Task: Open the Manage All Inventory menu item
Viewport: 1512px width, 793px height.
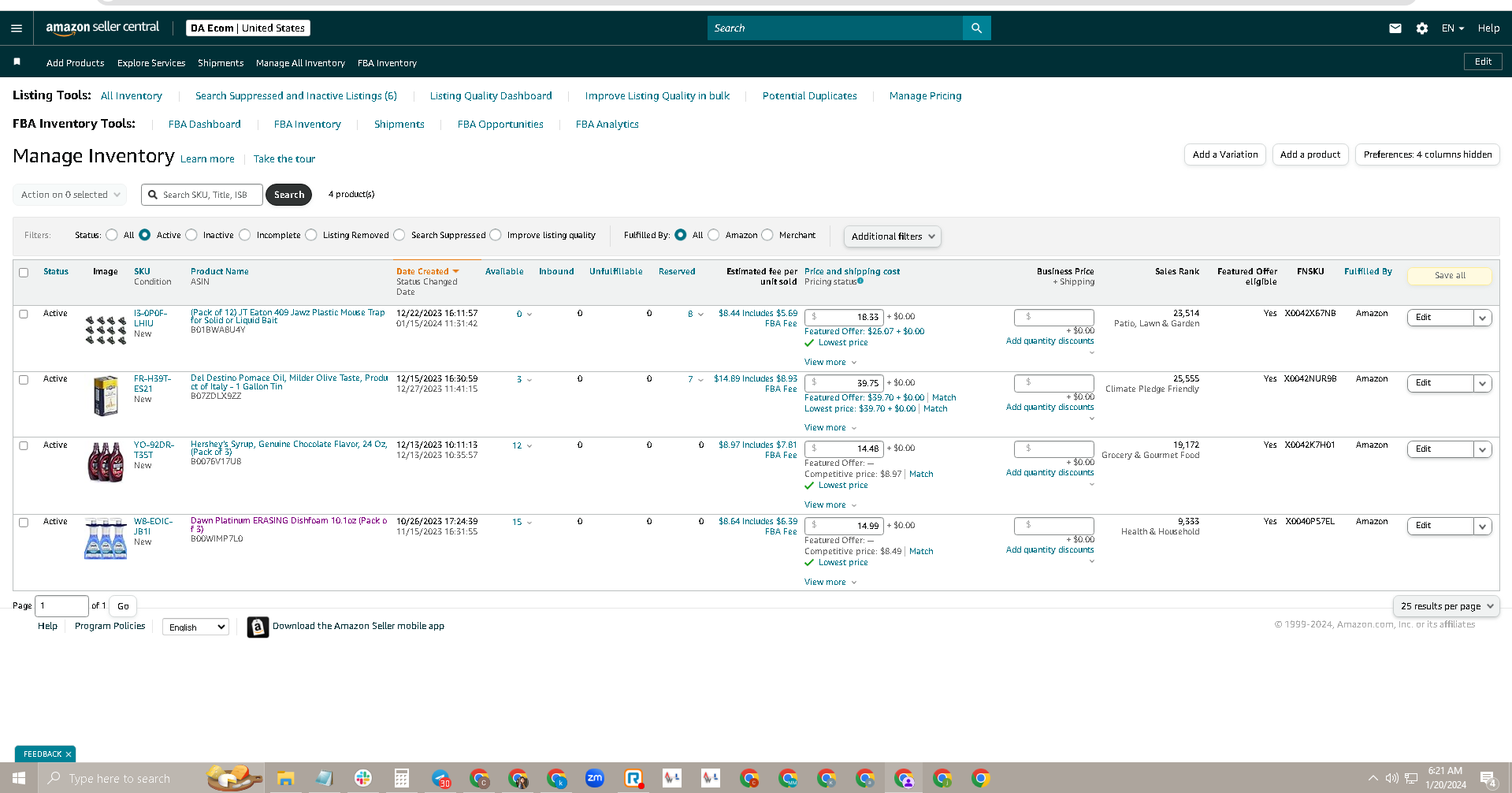Action: 300,63
